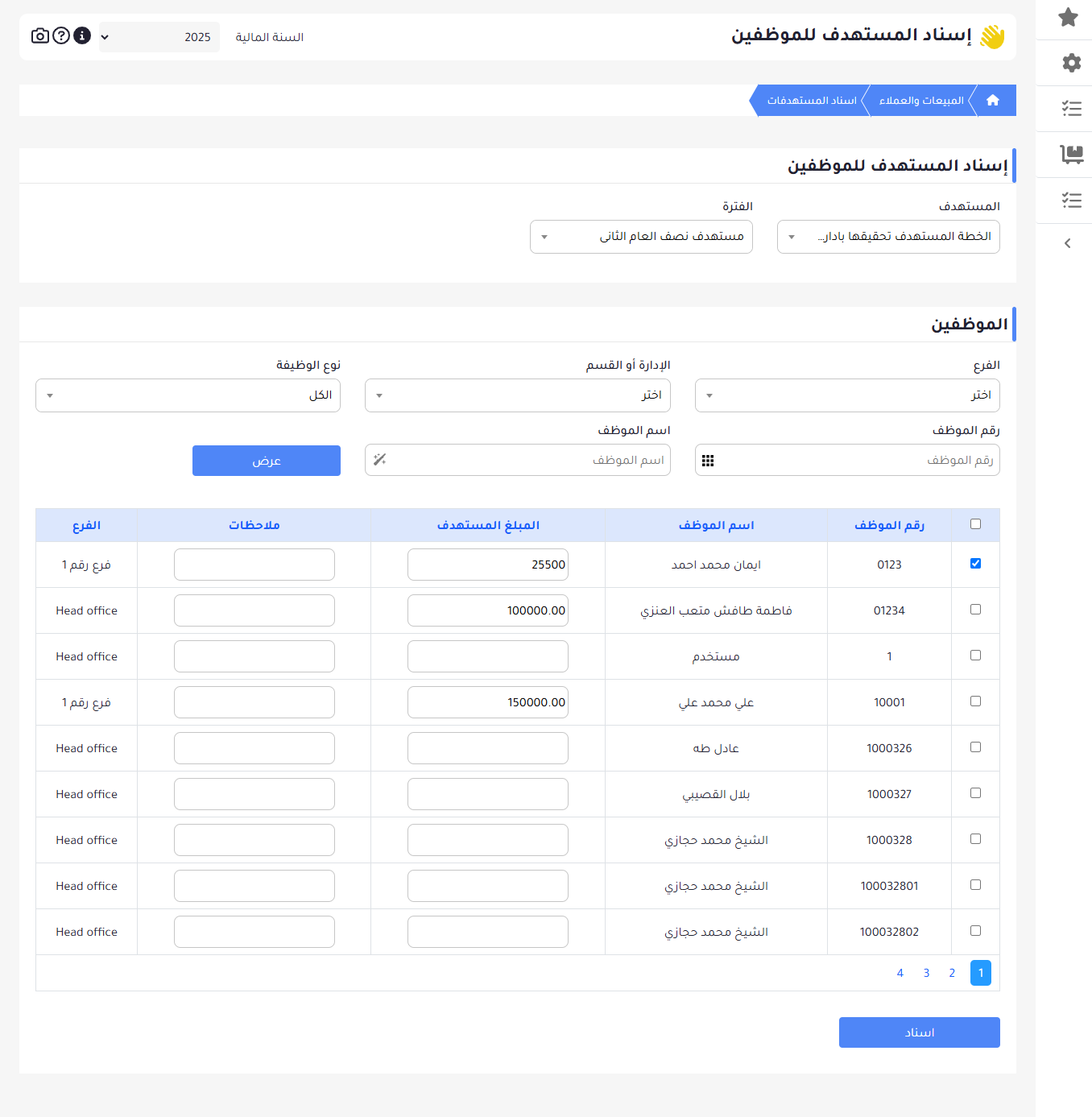Image resolution: width=1092 pixels, height=1117 pixels.
Task: Click the lower checklist icon in sidebar
Action: click(1071, 201)
